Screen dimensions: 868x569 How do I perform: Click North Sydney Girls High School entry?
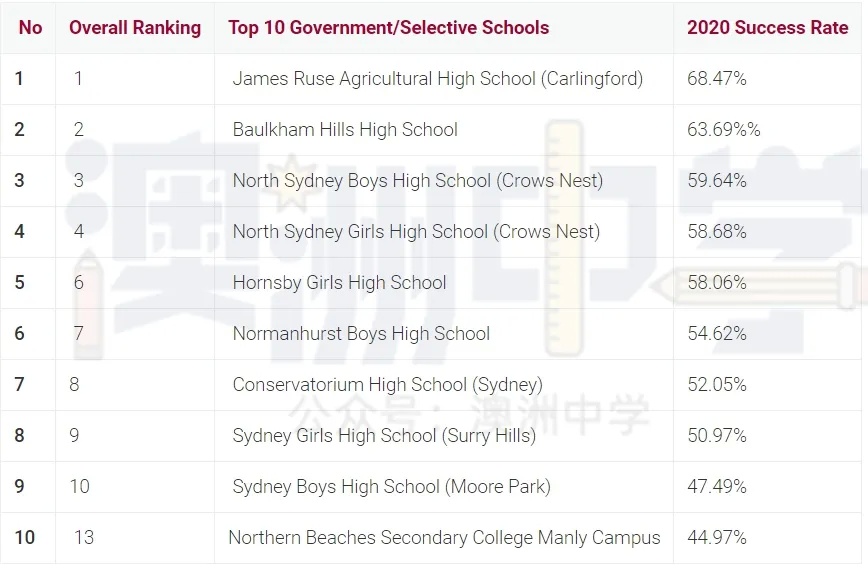pos(416,231)
